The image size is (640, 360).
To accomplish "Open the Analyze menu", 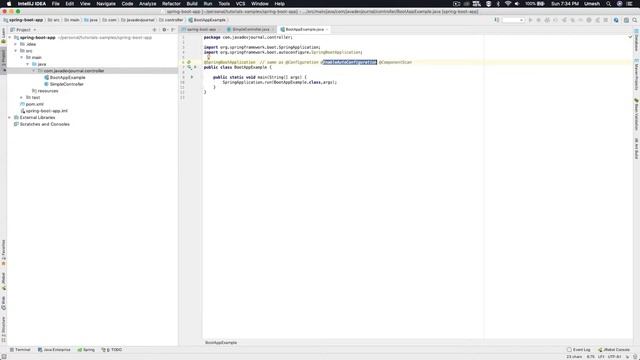I will tap(147, 4).
